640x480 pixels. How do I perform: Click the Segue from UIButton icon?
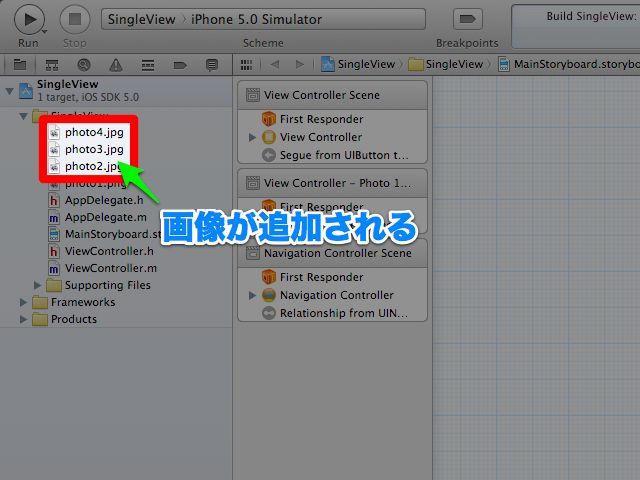268,155
